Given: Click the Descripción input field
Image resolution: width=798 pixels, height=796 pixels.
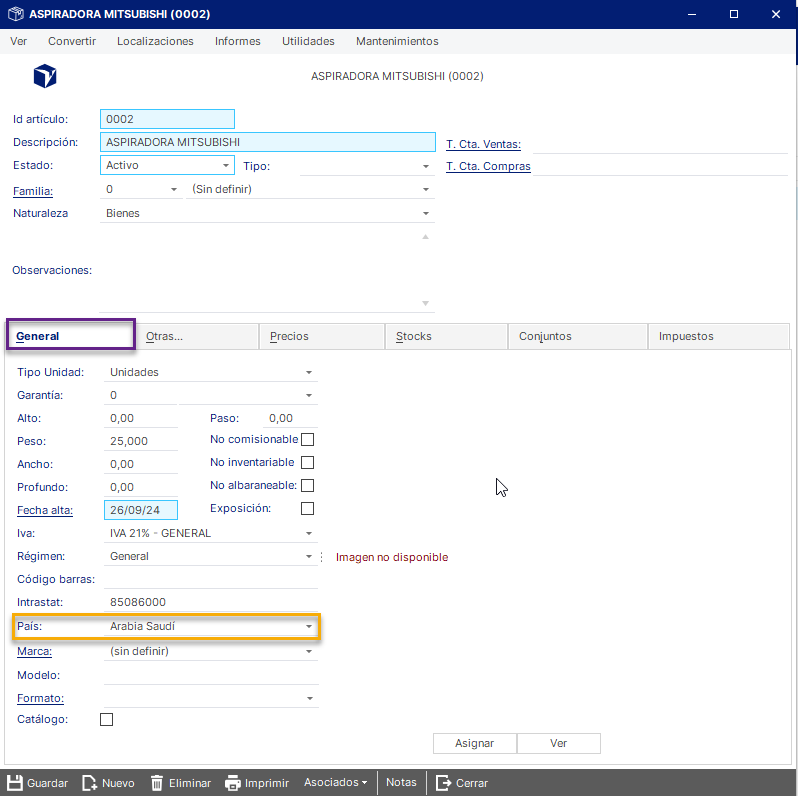Looking at the screenshot, I should (268, 142).
